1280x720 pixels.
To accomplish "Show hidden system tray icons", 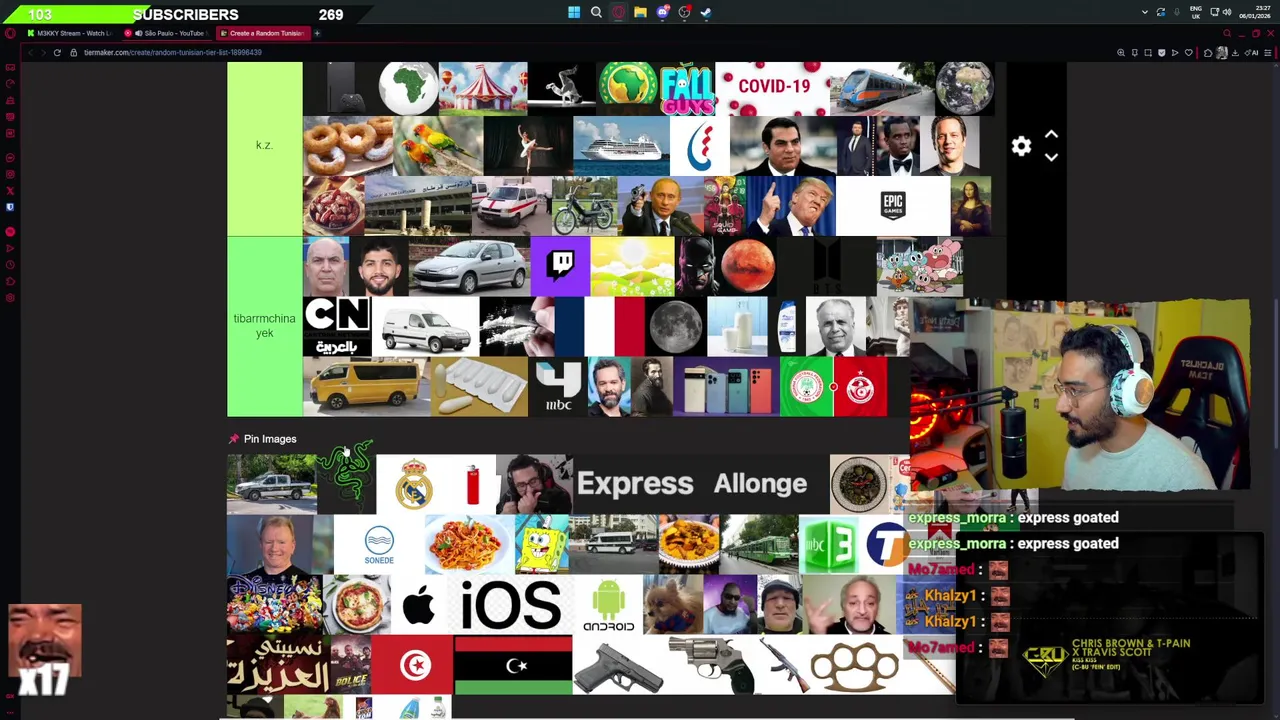I will (x=1144, y=13).
